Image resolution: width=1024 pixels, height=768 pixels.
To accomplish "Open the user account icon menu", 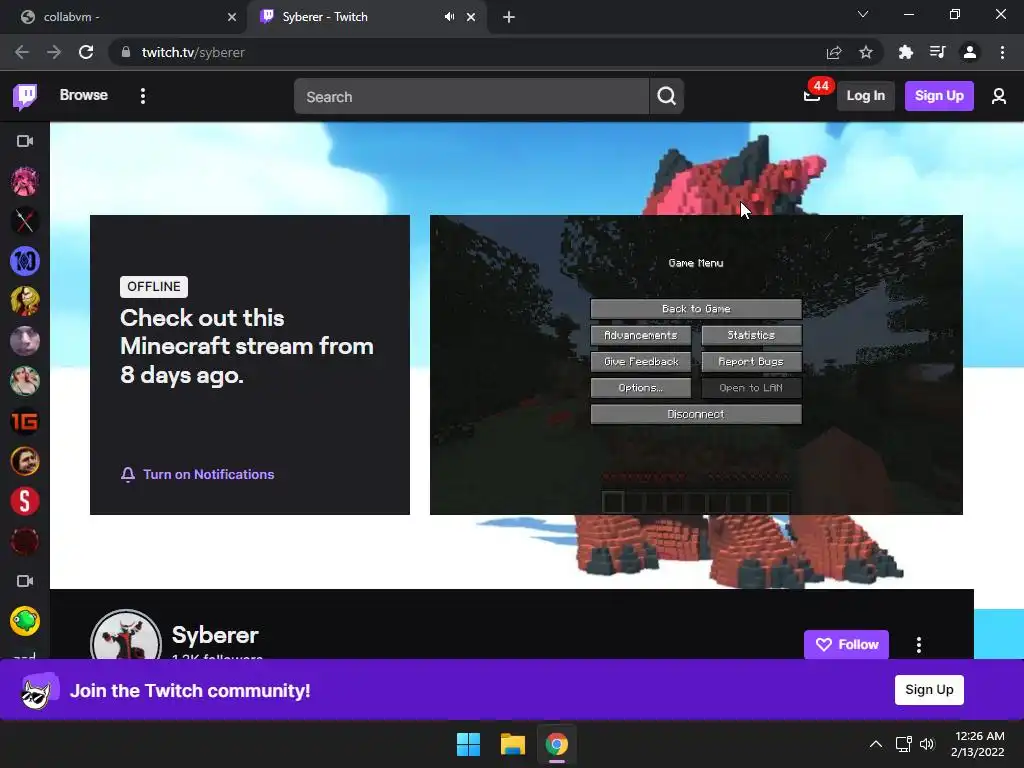I will click(999, 96).
